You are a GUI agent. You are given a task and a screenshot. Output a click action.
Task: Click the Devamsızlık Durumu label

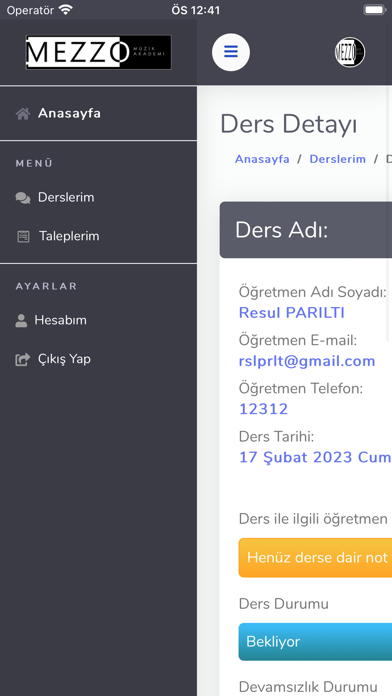(x=308, y=687)
